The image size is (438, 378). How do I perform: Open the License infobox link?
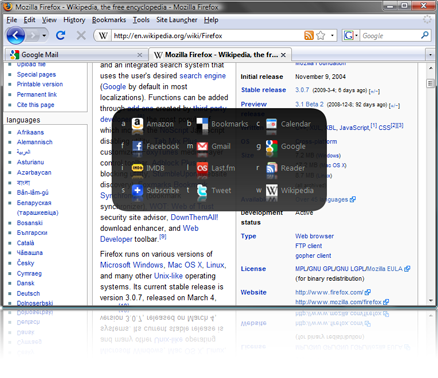click(253, 269)
